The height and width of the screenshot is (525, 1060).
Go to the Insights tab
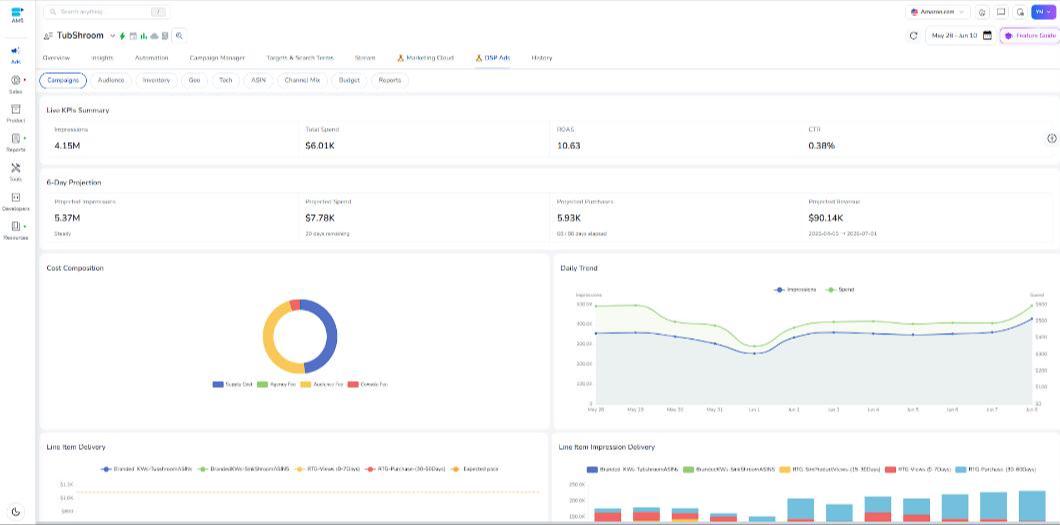pyautogui.click(x=101, y=58)
